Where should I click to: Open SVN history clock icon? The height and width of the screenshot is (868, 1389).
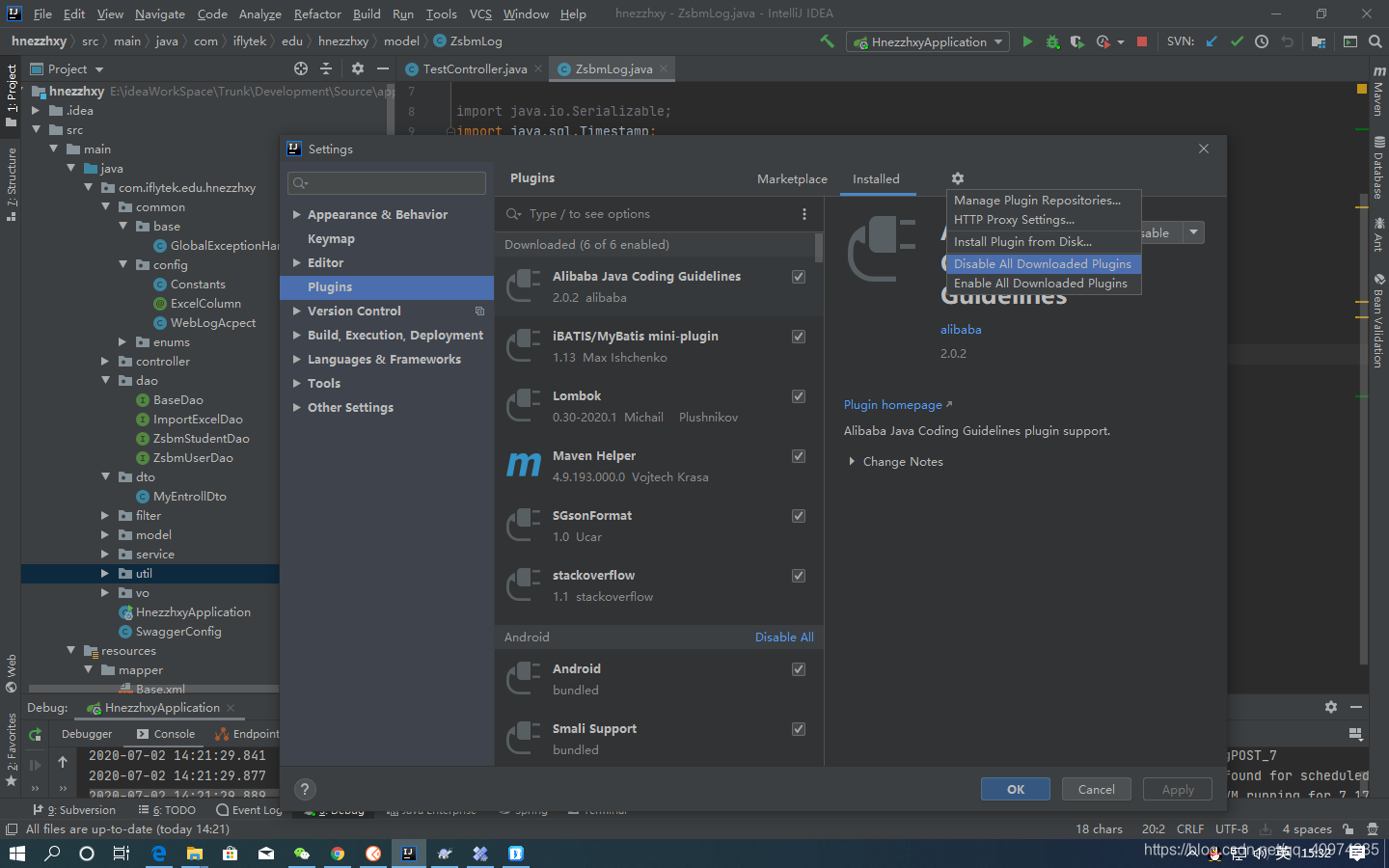(1262, 41)
